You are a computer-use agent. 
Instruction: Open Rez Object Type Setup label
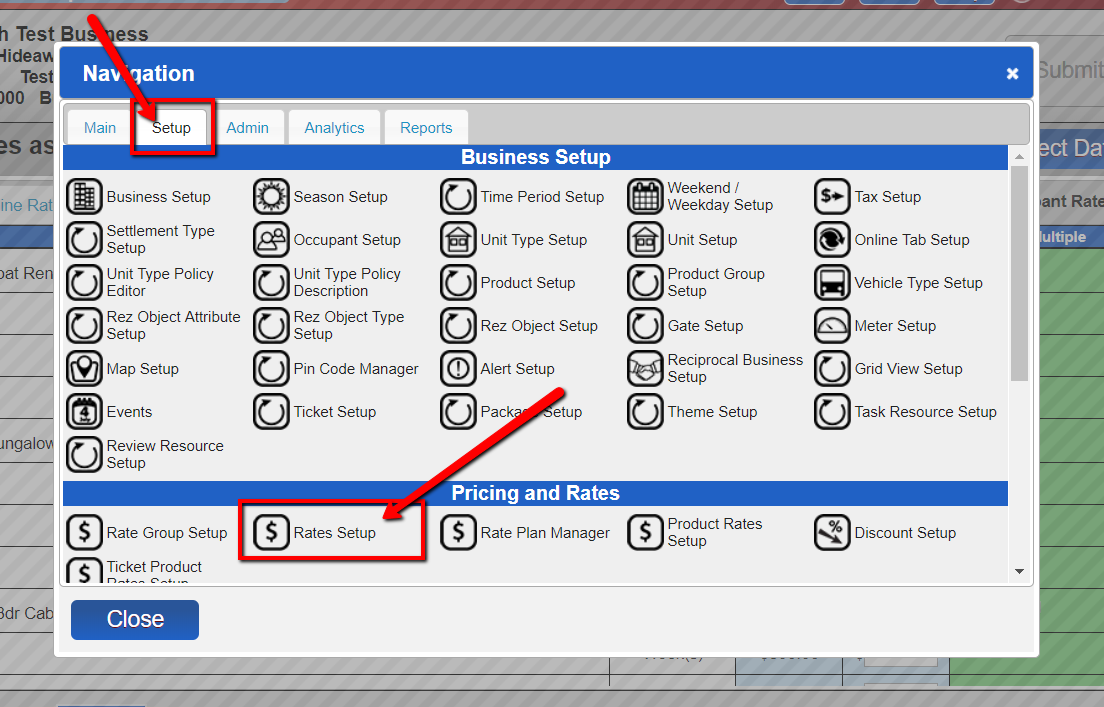(x=349, y=325)
